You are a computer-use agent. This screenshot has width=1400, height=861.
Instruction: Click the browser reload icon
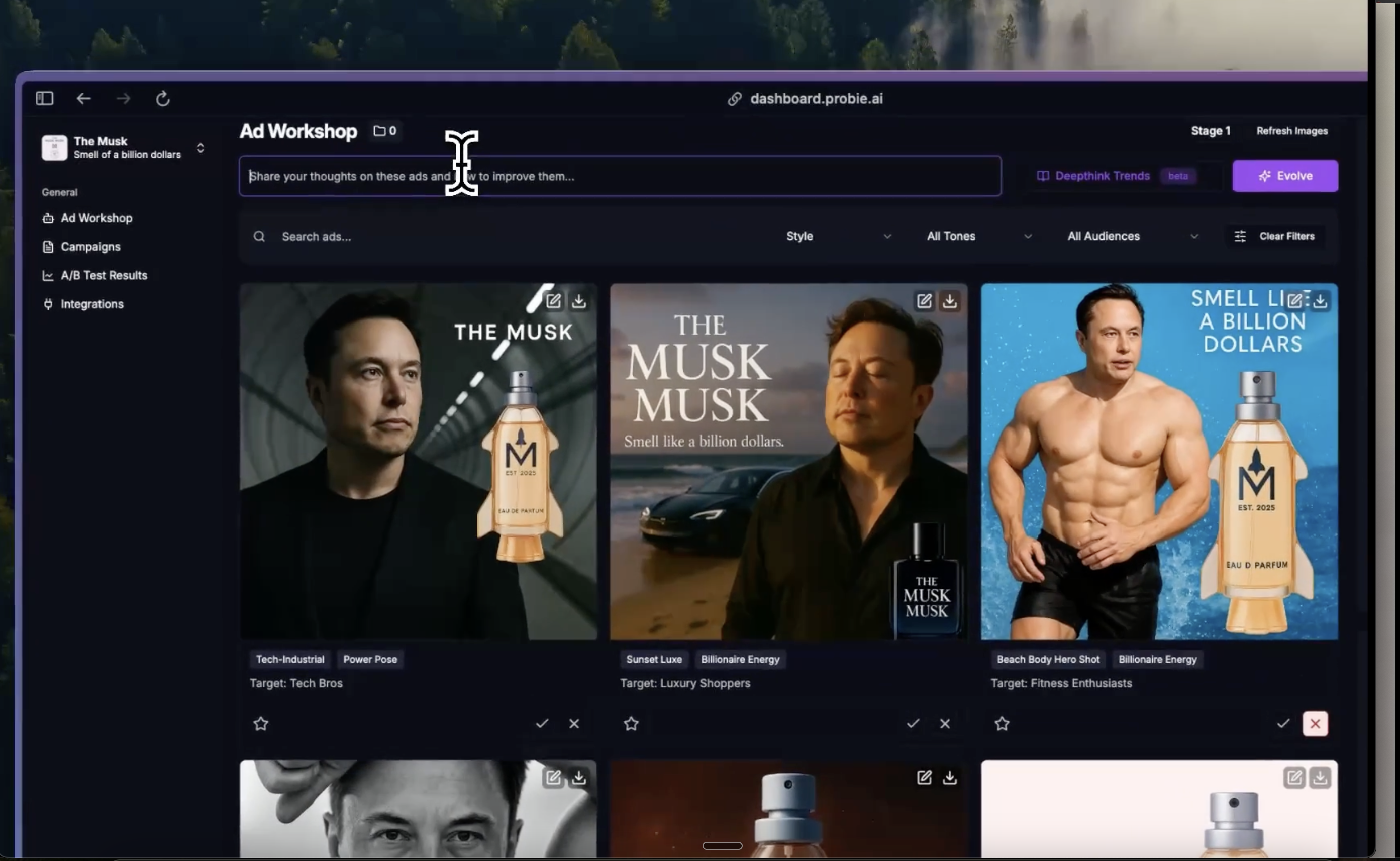tap(163, 98)
